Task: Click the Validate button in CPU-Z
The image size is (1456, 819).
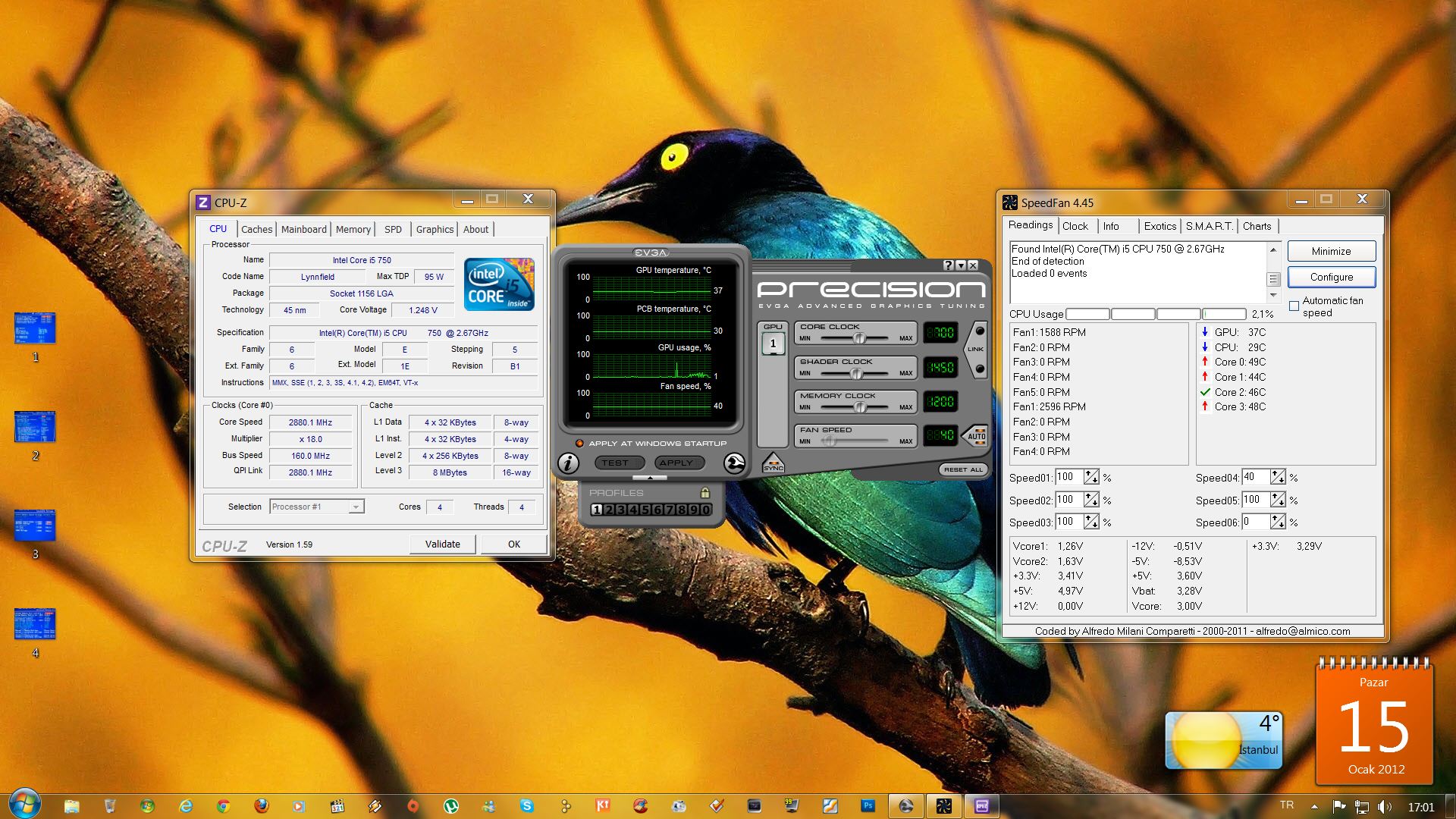Action: (x=443, y=544)
